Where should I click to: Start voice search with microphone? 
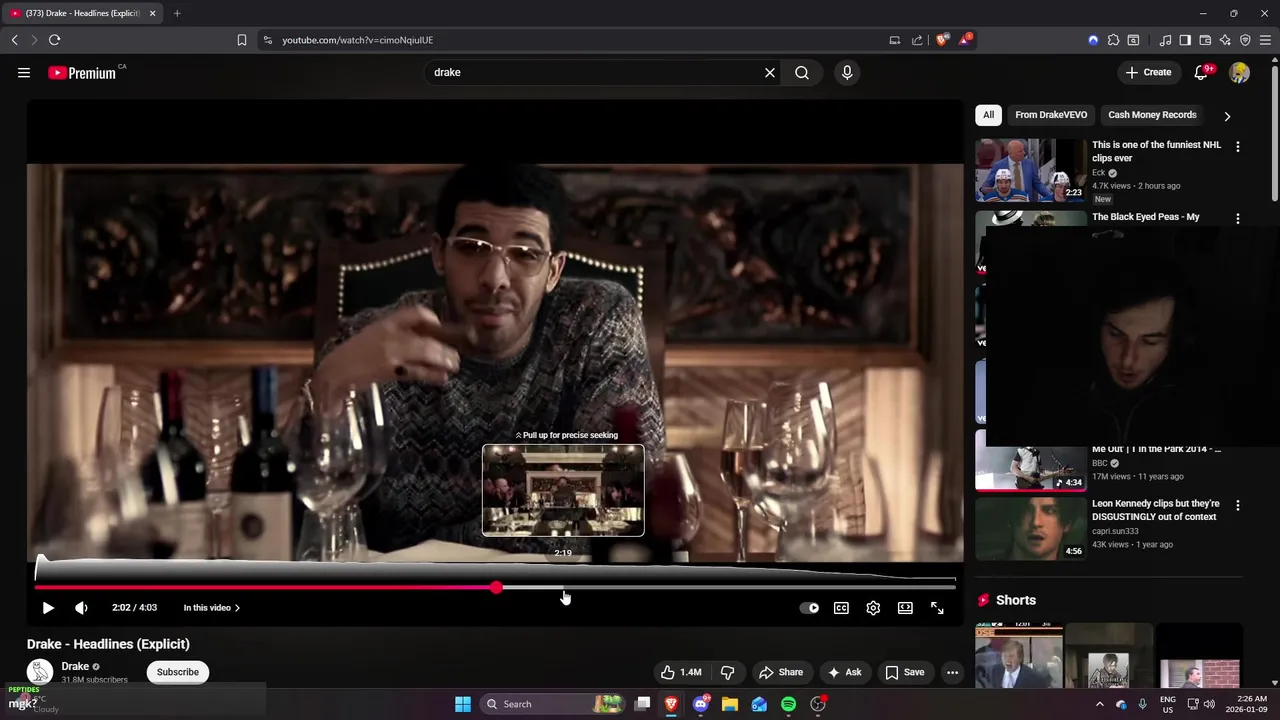pos(847,72)
